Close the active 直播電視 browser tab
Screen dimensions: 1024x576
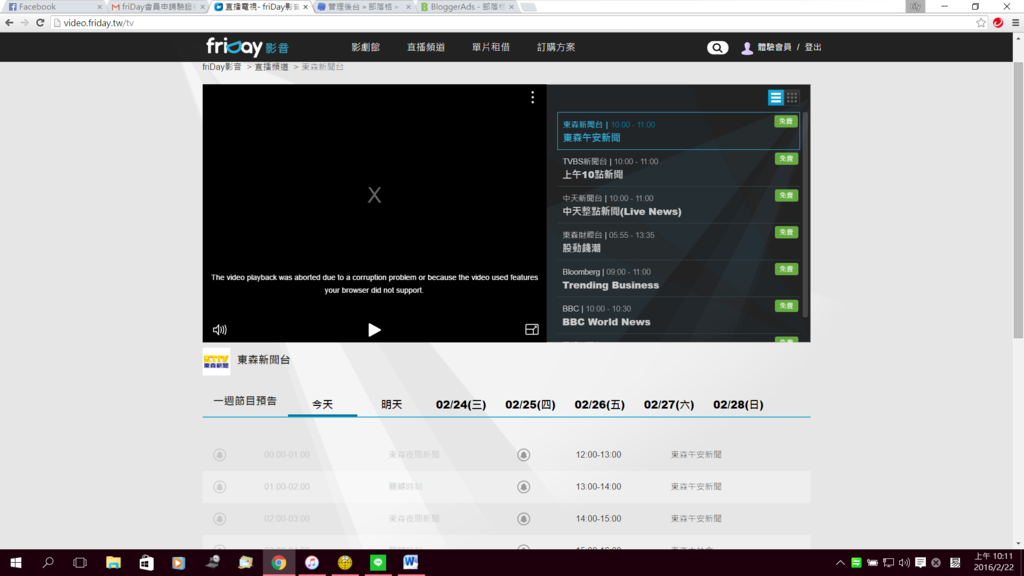click(305, 7)
